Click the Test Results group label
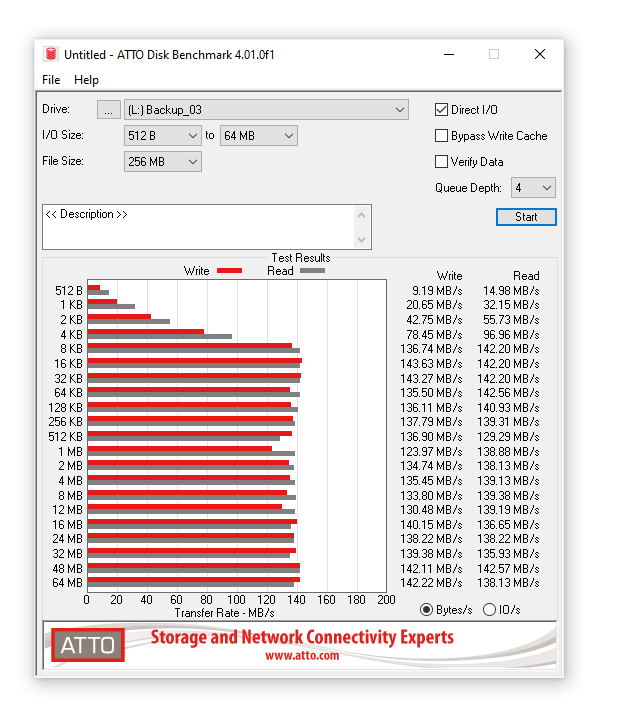This screenshot has height=727, width=626. coord(301,258)
